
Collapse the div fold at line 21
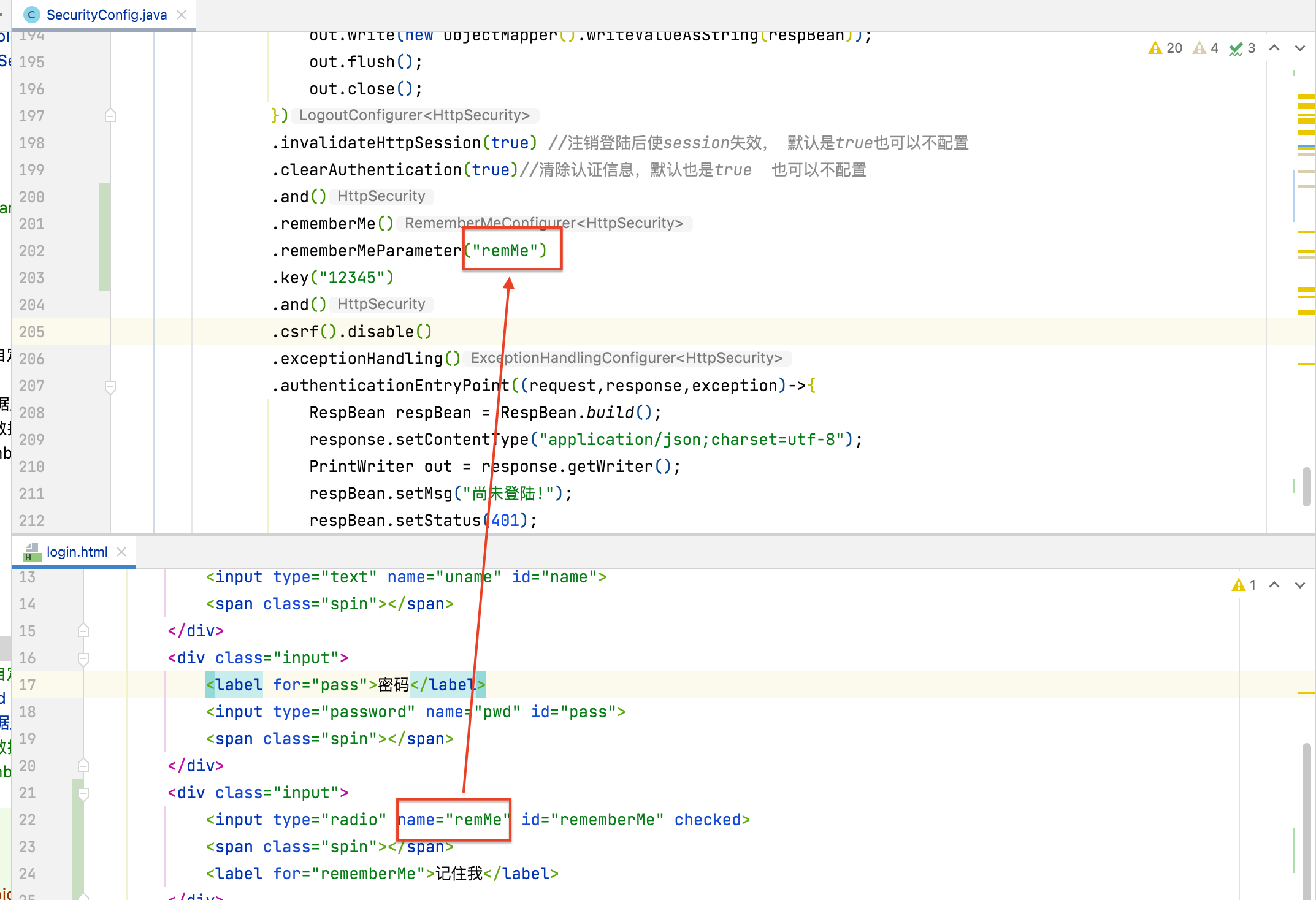pyautogui.click(x=83, y=793)
